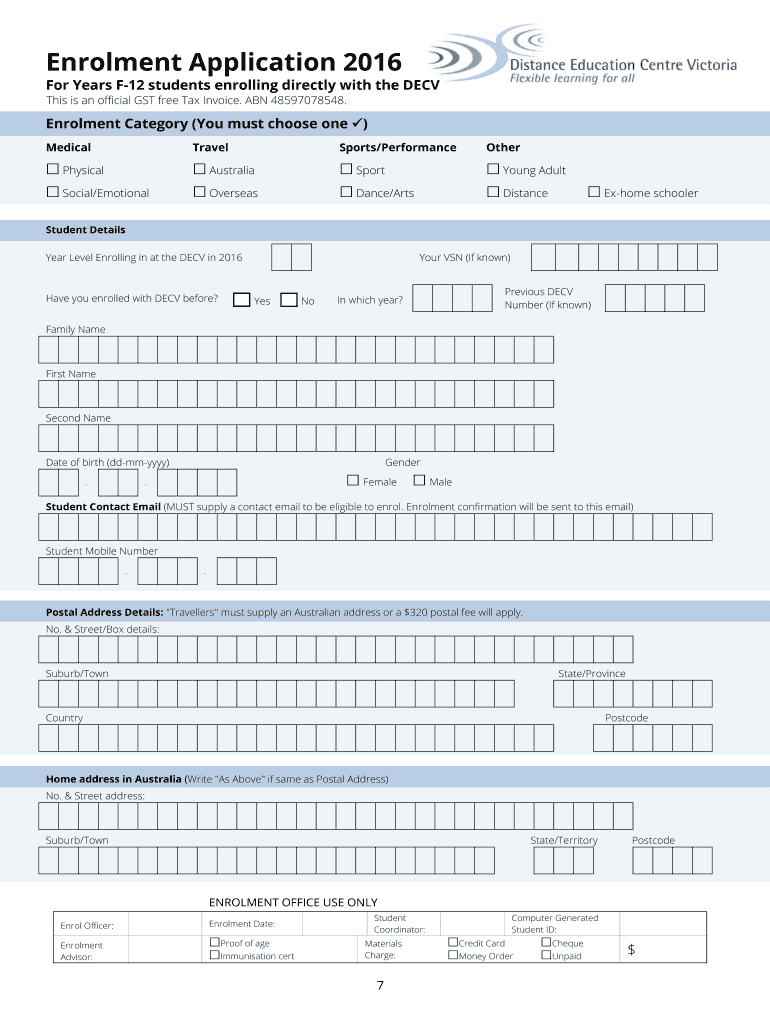The width and height of the screenshot is (770, 1024).
Task: Click the Country field in postal address
Action: tap(296, 738)
